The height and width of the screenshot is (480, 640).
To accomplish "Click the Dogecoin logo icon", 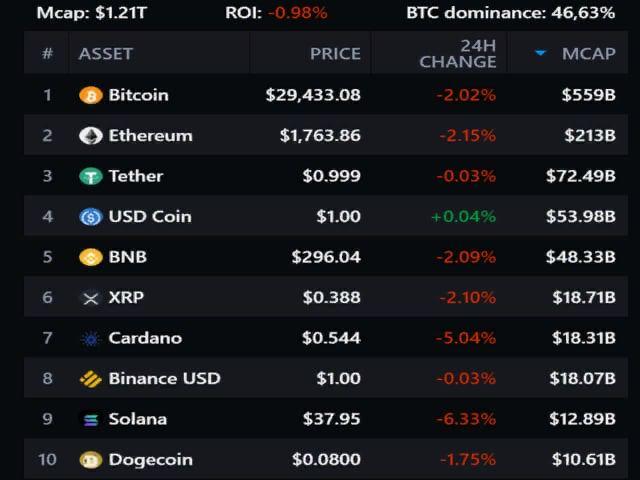I will tap(91, 460).
